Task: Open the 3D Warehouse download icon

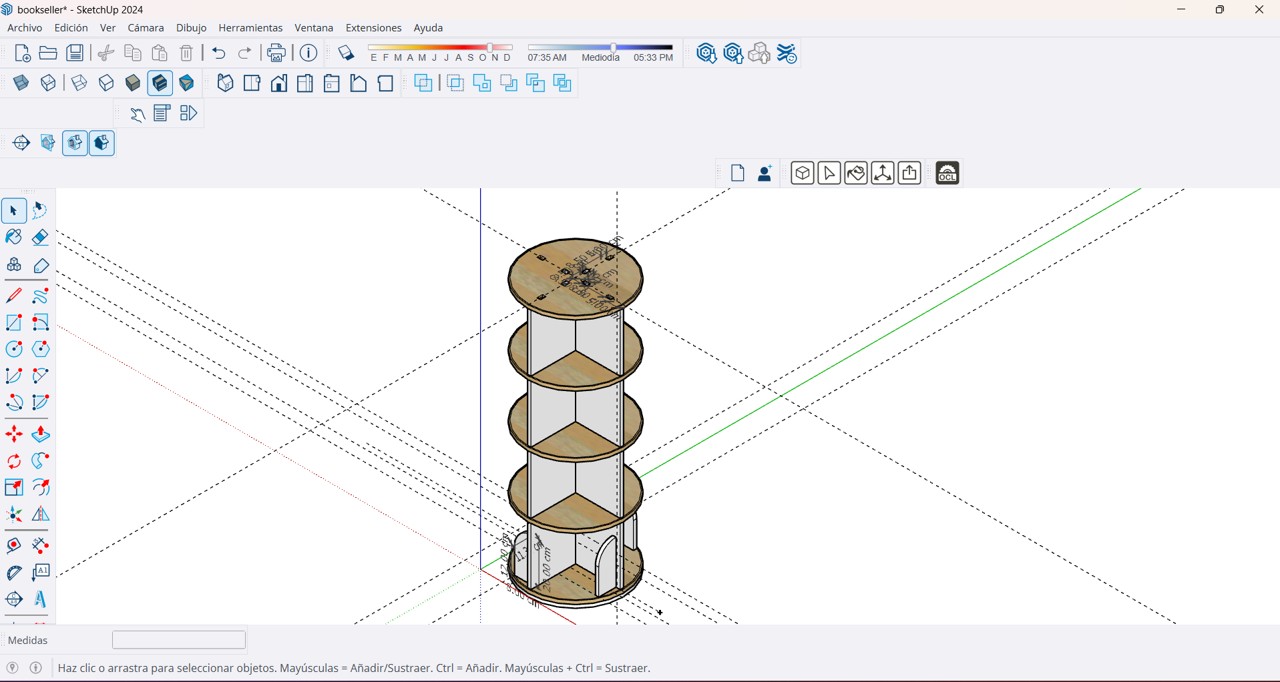Action: 706,53
